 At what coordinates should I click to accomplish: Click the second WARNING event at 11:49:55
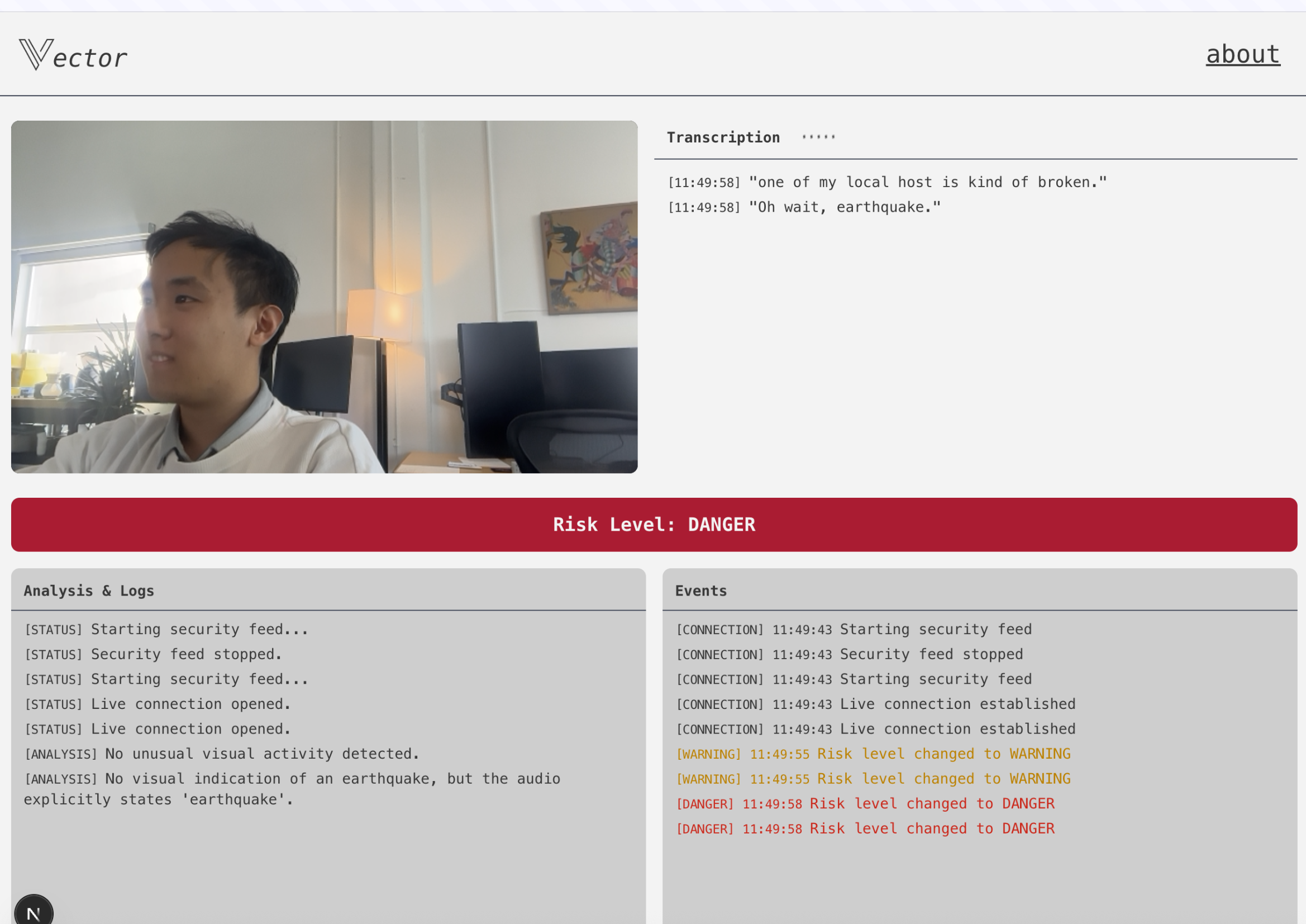873,779
